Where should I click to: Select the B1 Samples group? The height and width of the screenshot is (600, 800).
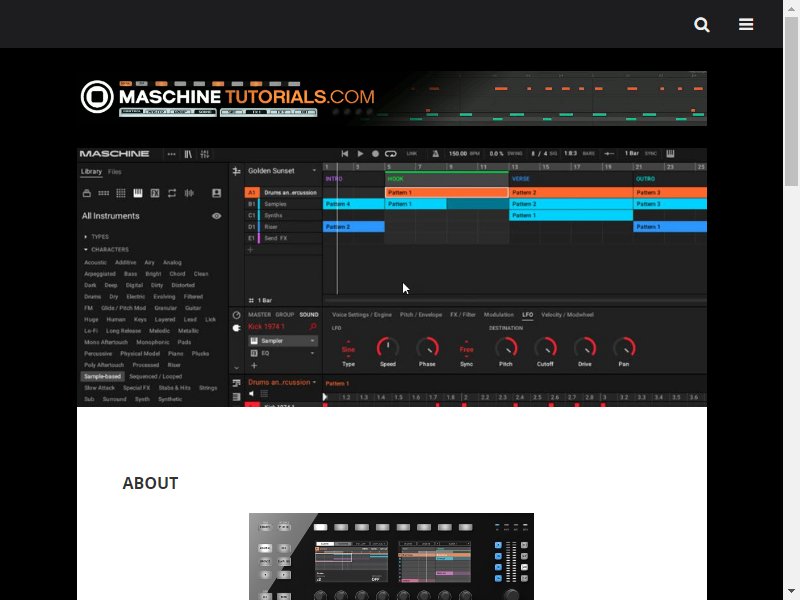click(283, 204)
